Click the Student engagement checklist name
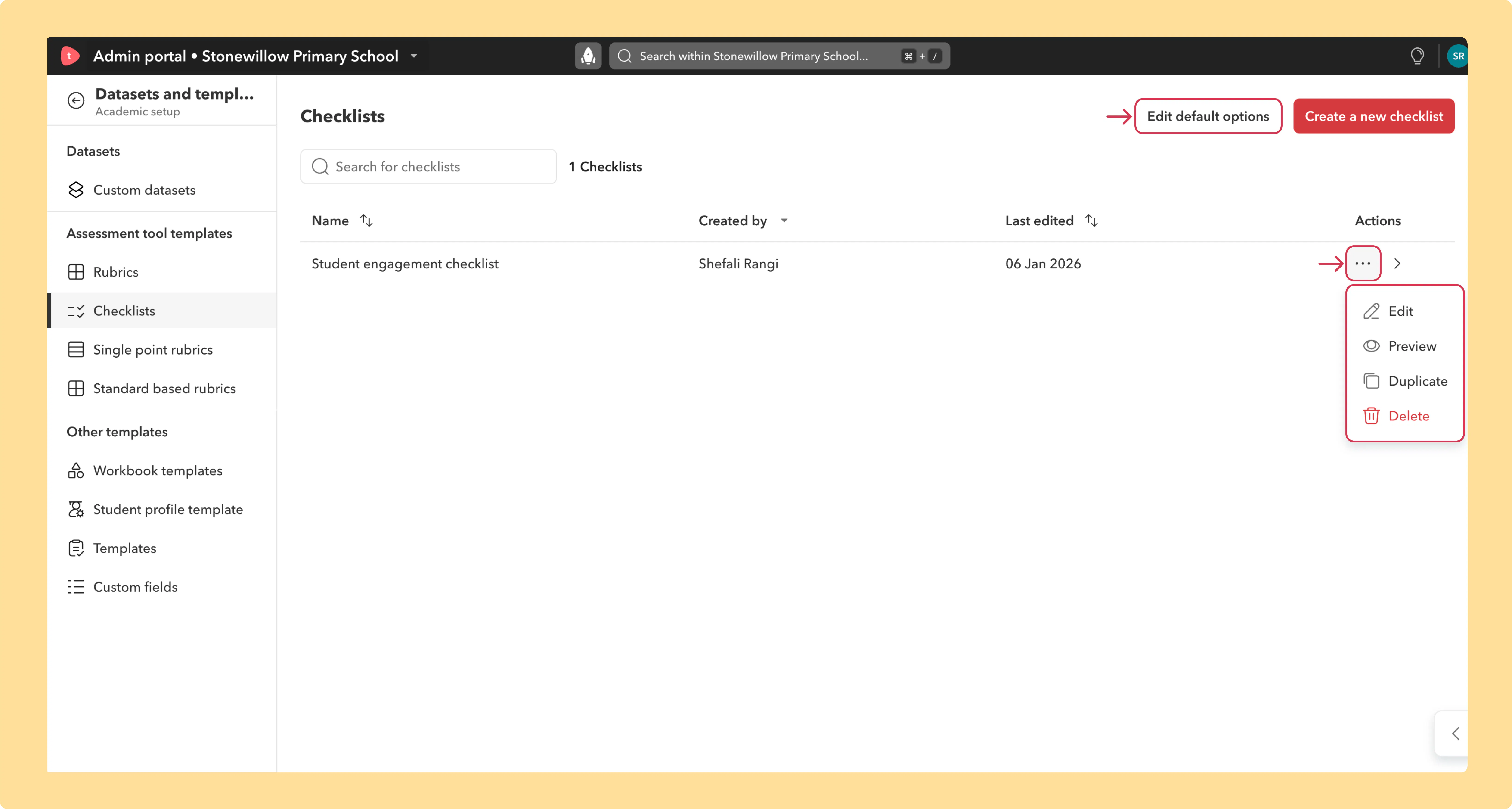 [405, 264]
